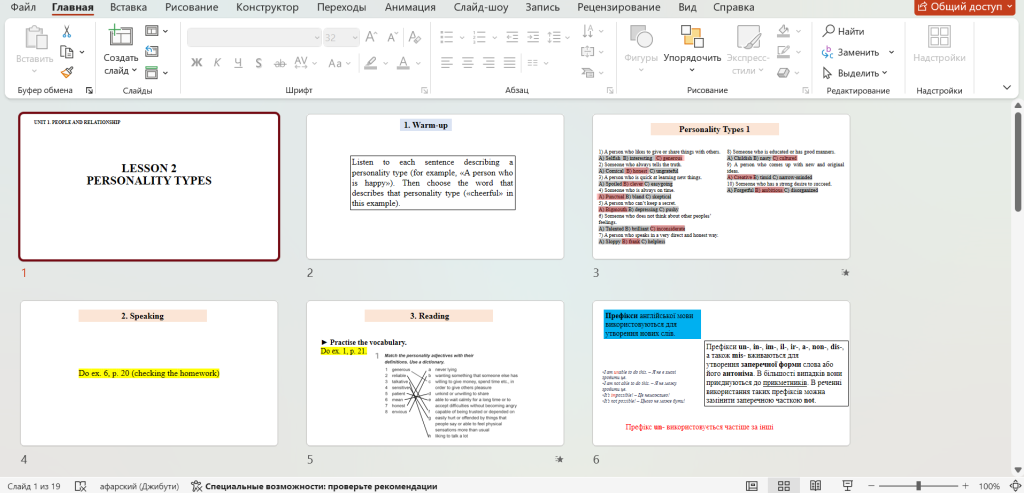
Task: Click the Reset slide icon in Слайды
Action: [151, 52]
